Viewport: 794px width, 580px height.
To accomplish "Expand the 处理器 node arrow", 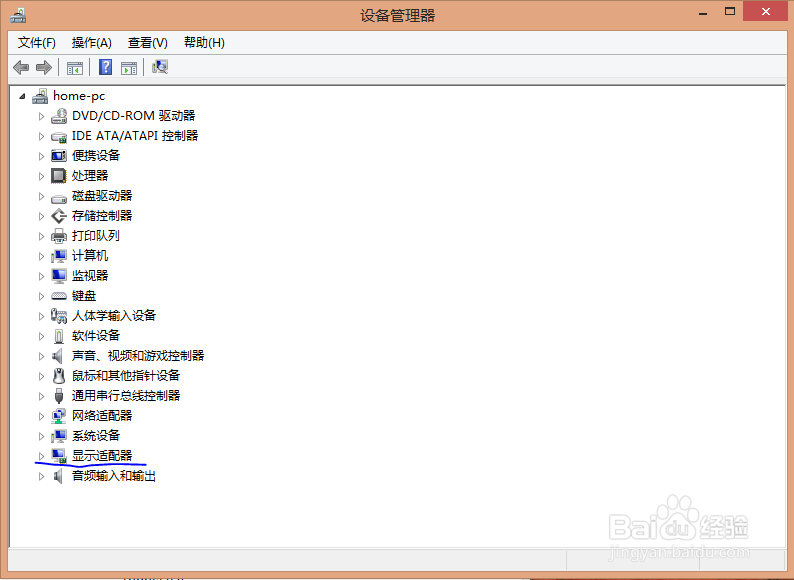I will [x=41, y=176].
